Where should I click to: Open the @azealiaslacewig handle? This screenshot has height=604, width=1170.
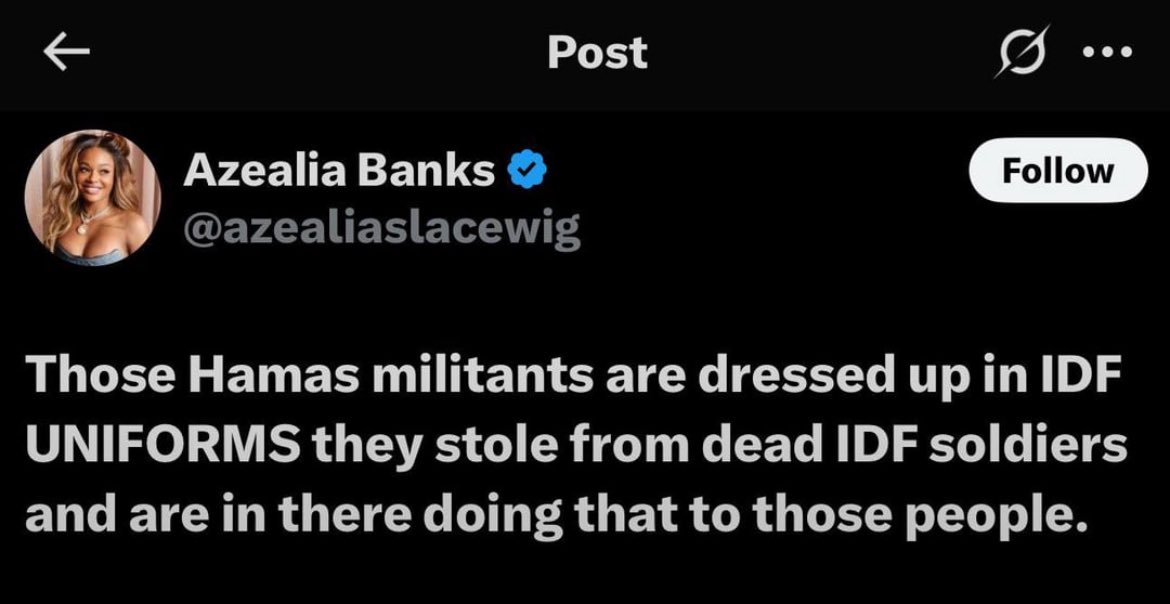pos(381,230)
